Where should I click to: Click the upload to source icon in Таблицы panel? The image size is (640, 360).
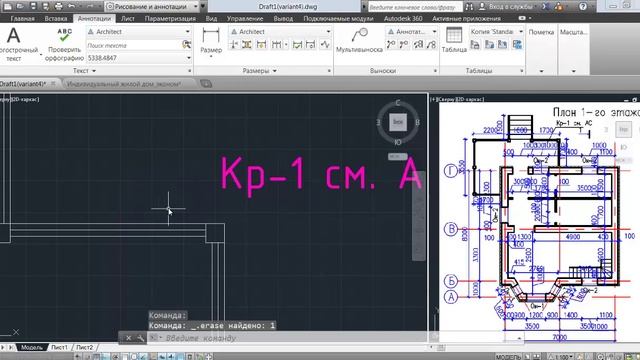502,44
